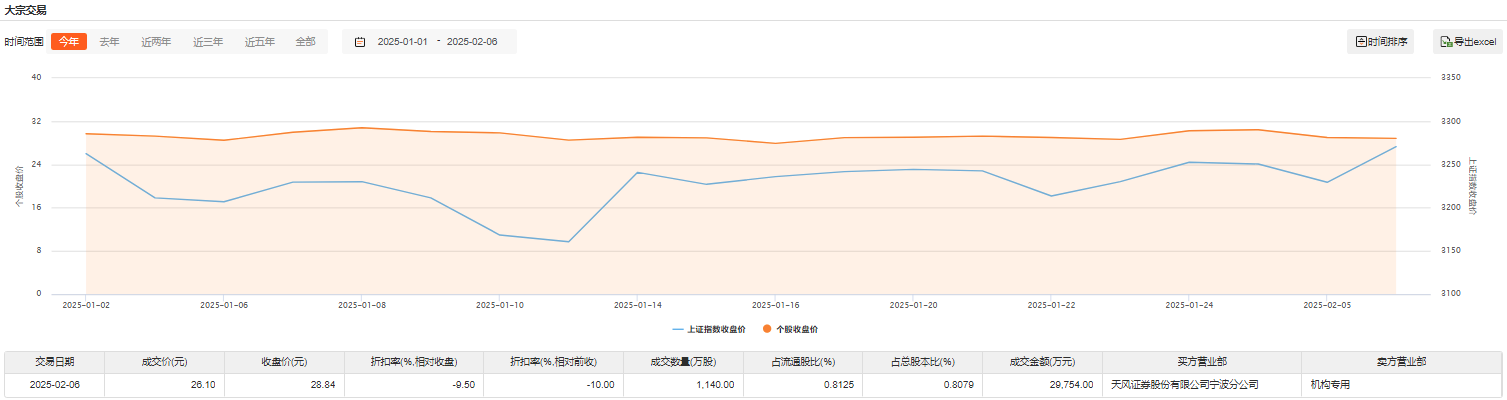Click the 导出excel file icon
The image size is (1507, 400).
coord(1446,42)
